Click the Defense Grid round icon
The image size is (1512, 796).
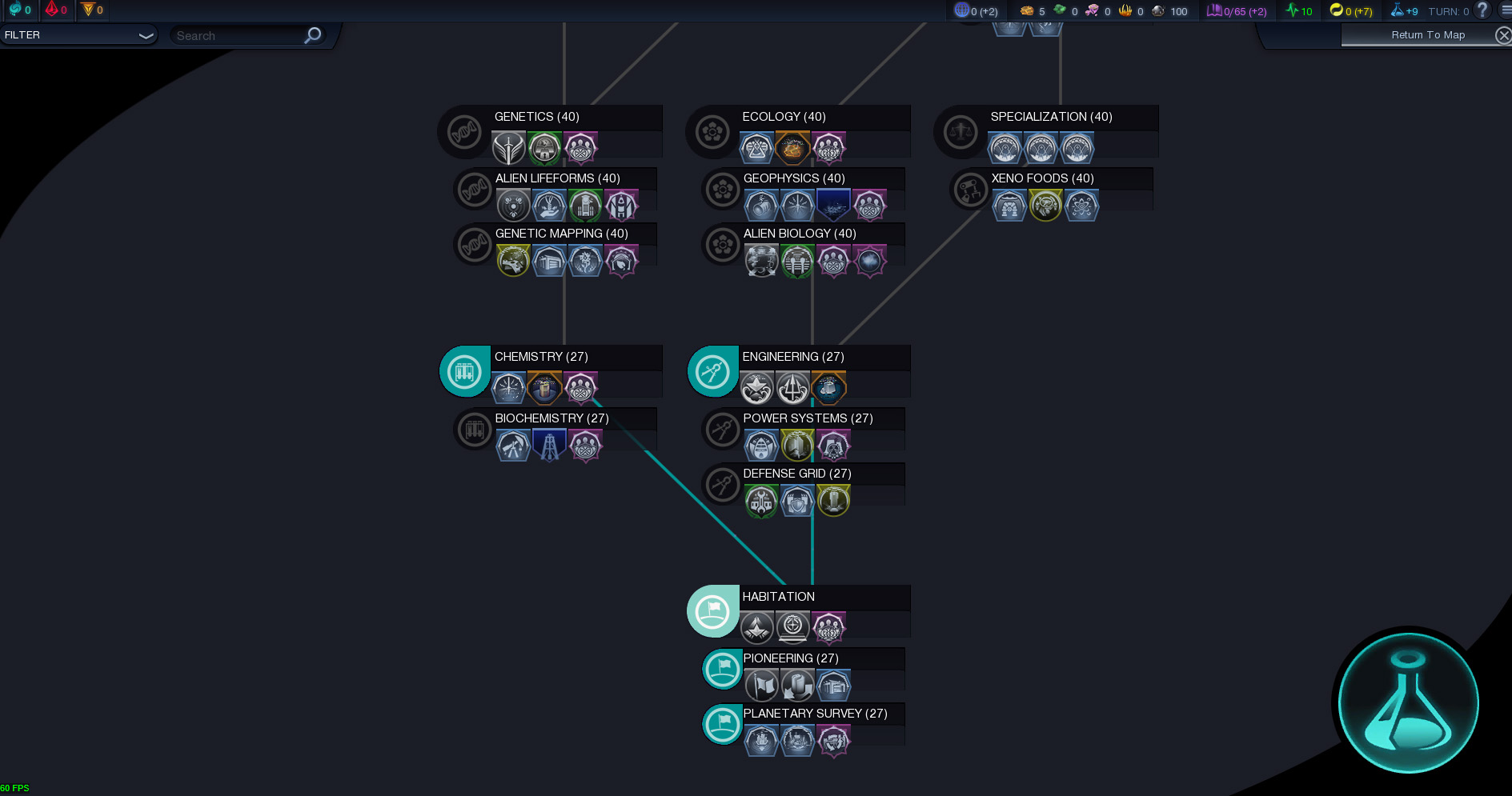tap(722, 486)
